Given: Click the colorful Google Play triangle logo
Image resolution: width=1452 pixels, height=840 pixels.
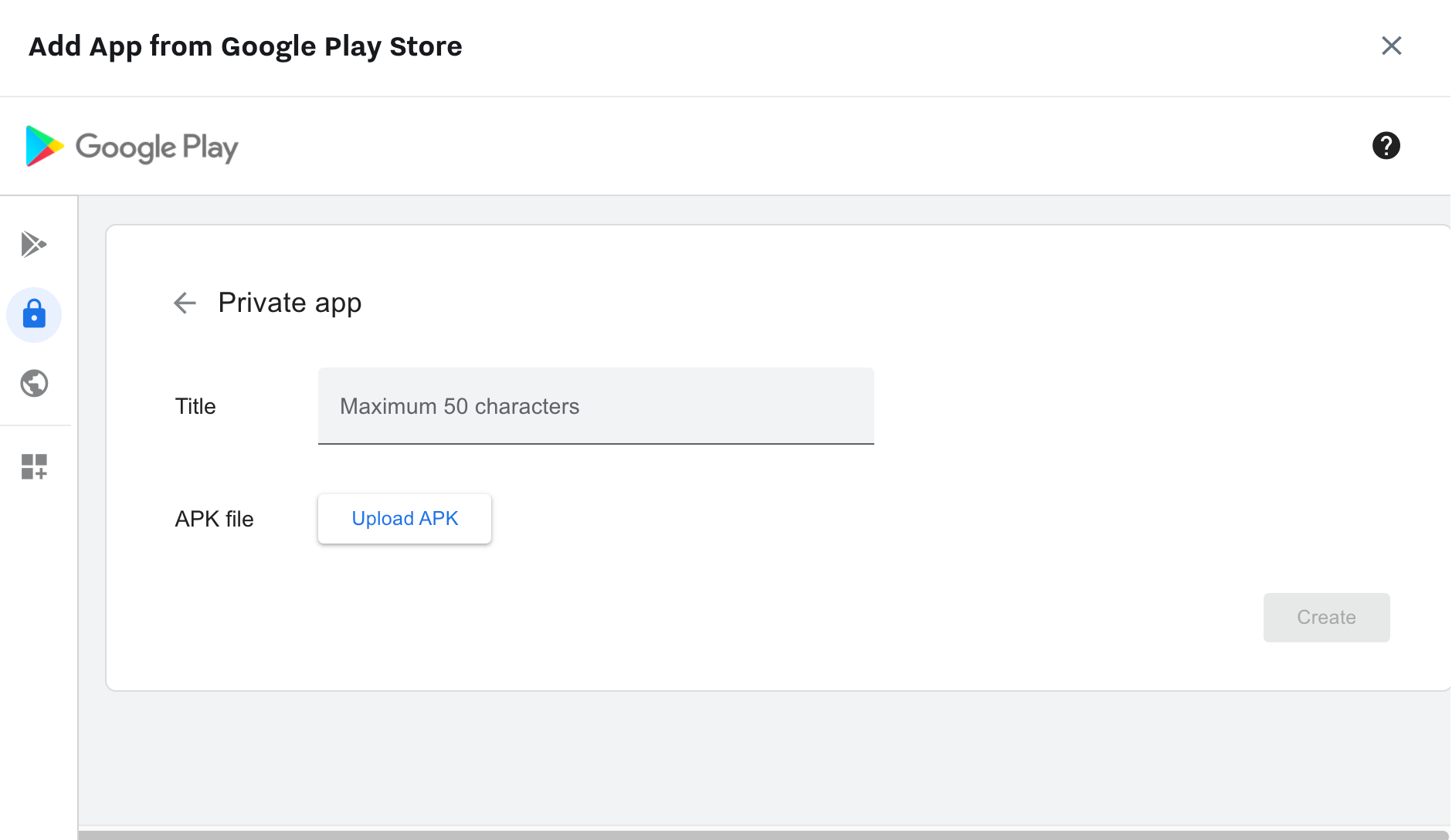Looking at the screenshot, I should [44, 146].
